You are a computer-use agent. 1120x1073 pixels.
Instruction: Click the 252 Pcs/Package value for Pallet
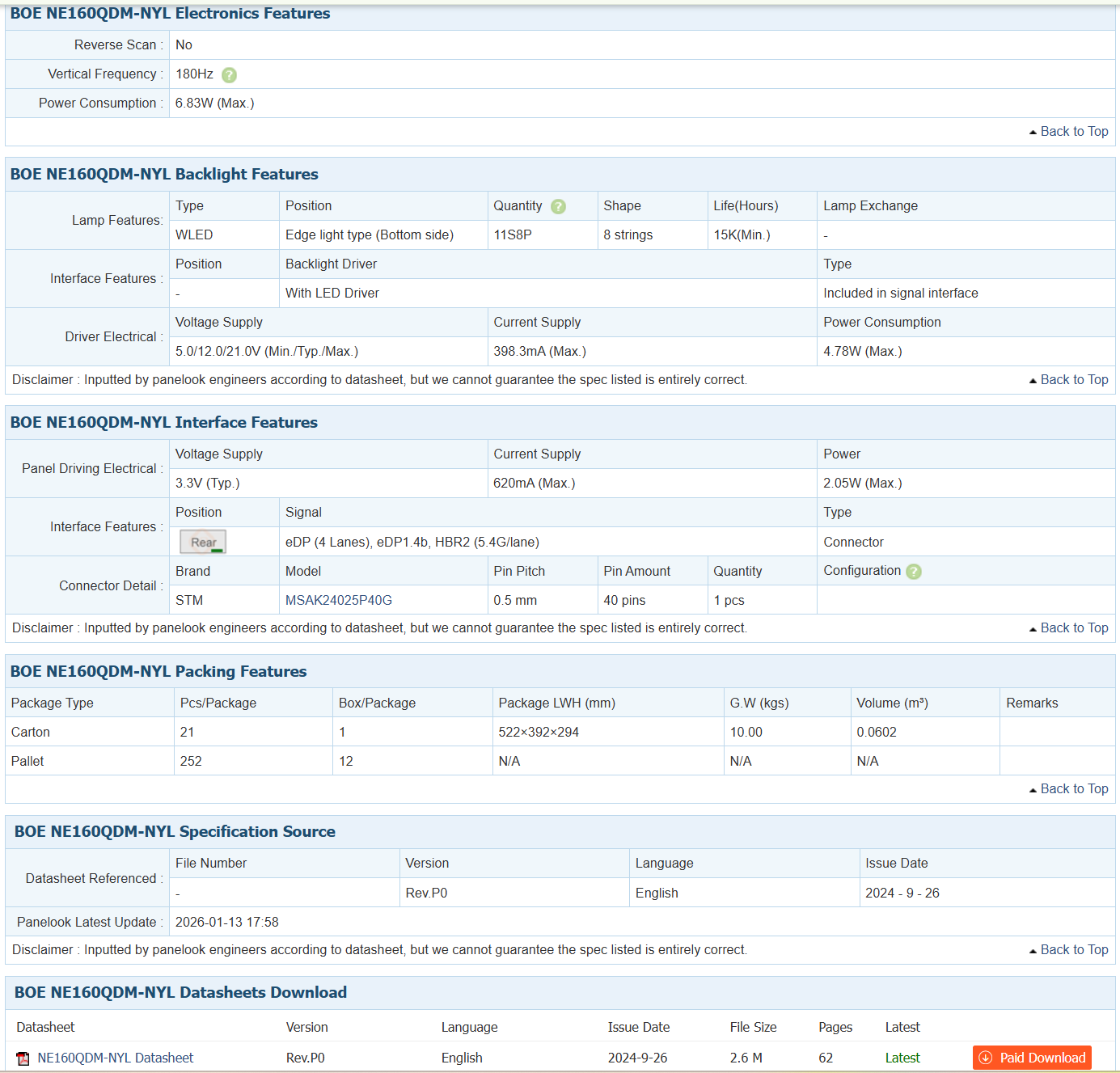[x=191, y=761]
